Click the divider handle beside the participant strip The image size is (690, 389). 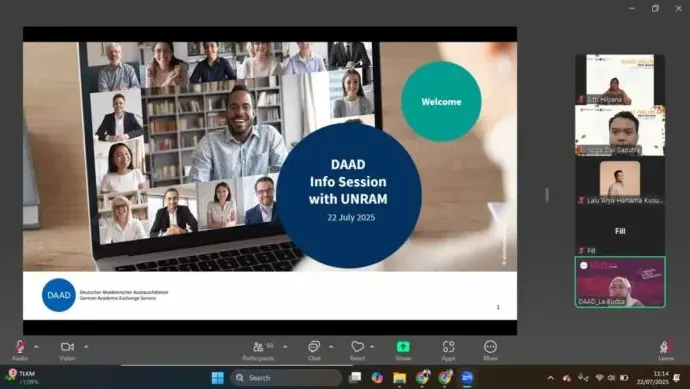point(547,194)
